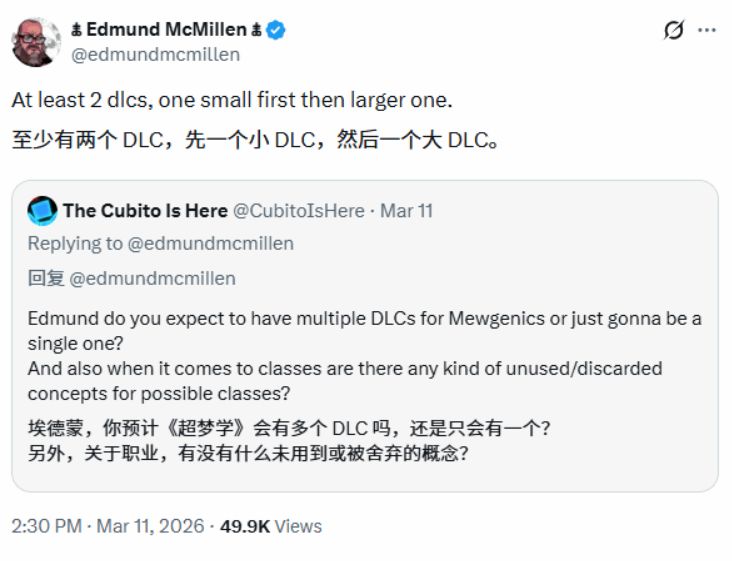Click Edmund McMillen's profile avatar

(x=36, y=41)
